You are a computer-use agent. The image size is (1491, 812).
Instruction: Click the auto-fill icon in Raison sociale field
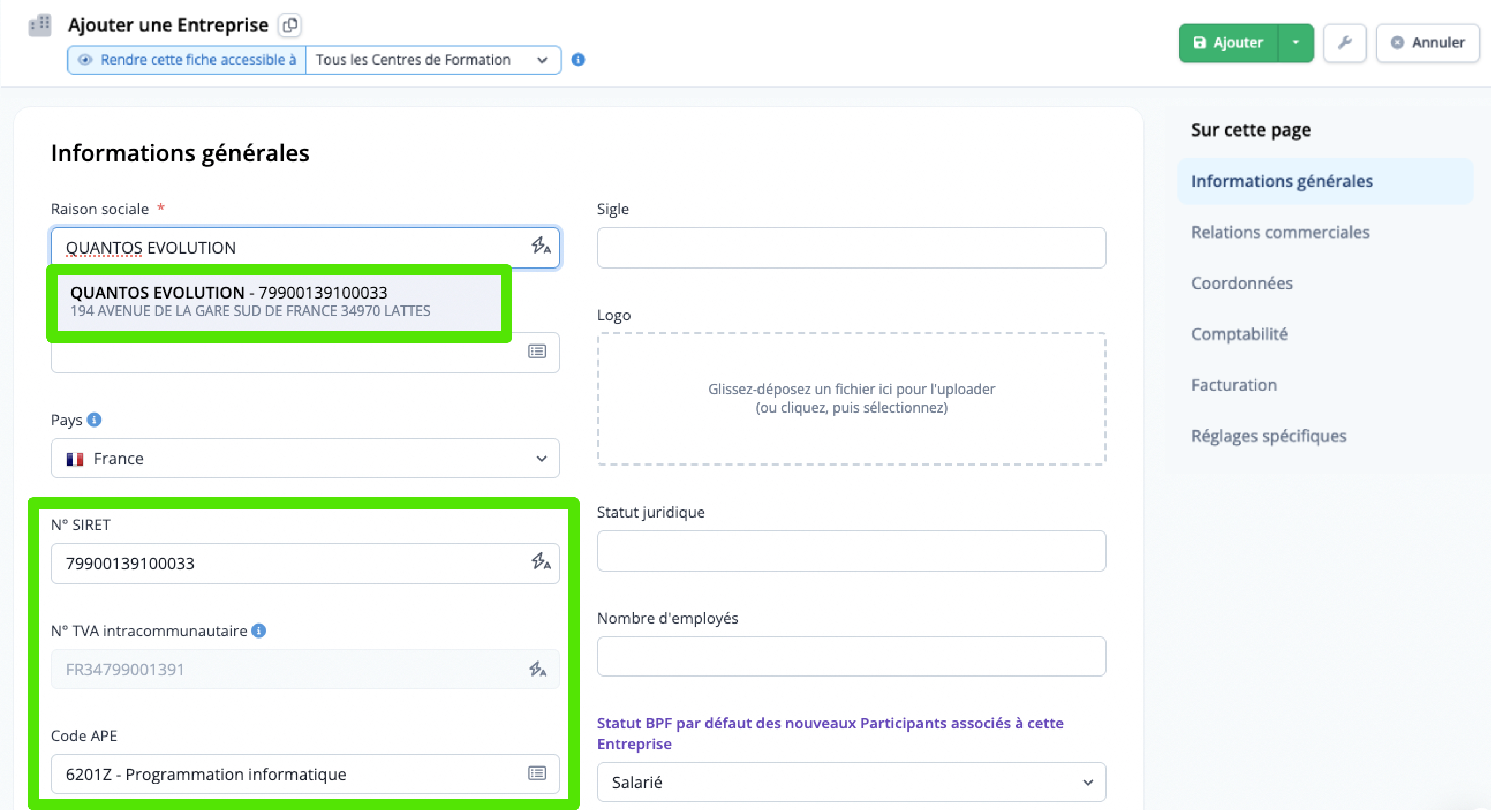pyautogui.click(x=541, y=246)
